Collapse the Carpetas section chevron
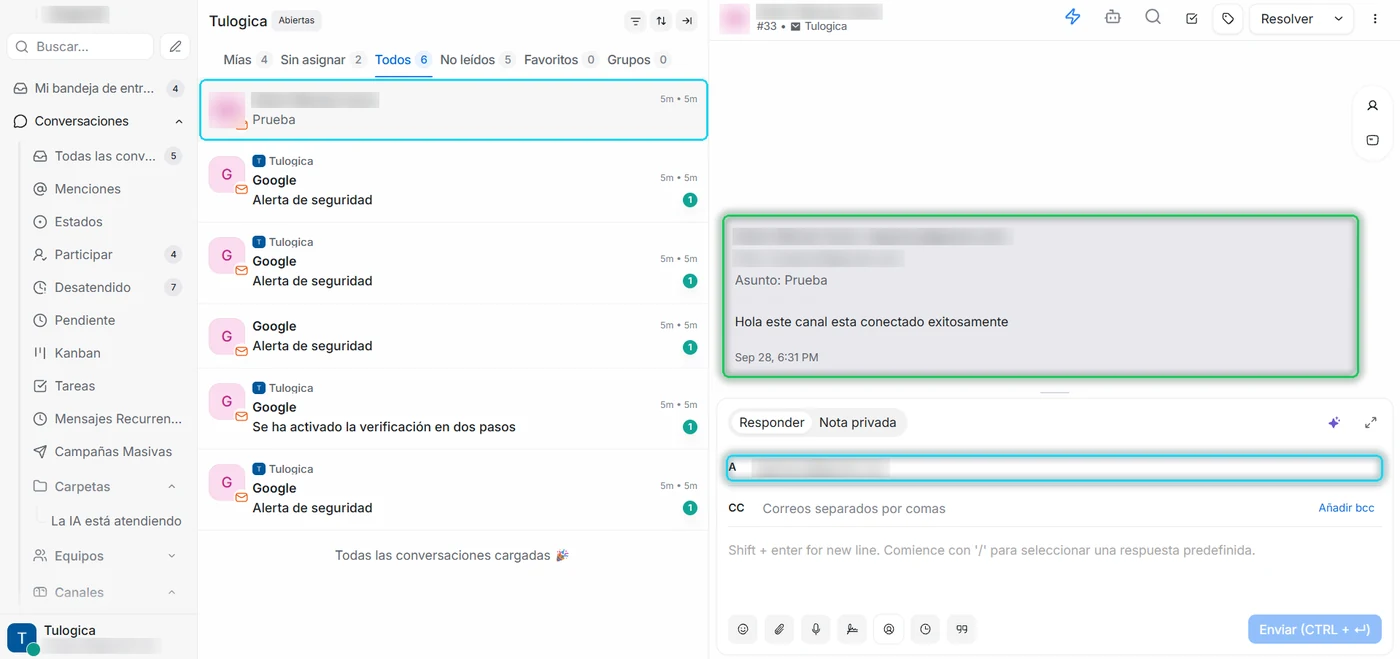The height and width of the screenshot is (659, 1400). 172,487
